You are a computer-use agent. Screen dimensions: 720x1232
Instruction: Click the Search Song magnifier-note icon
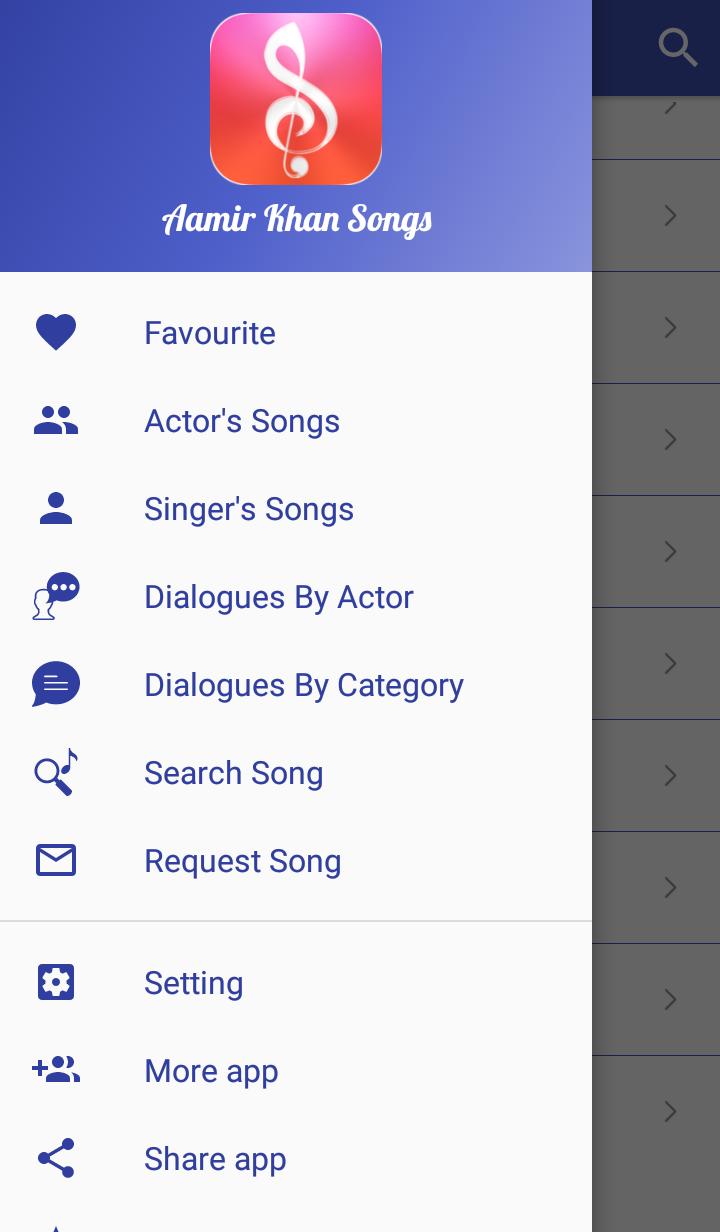[x=56, y=773]
